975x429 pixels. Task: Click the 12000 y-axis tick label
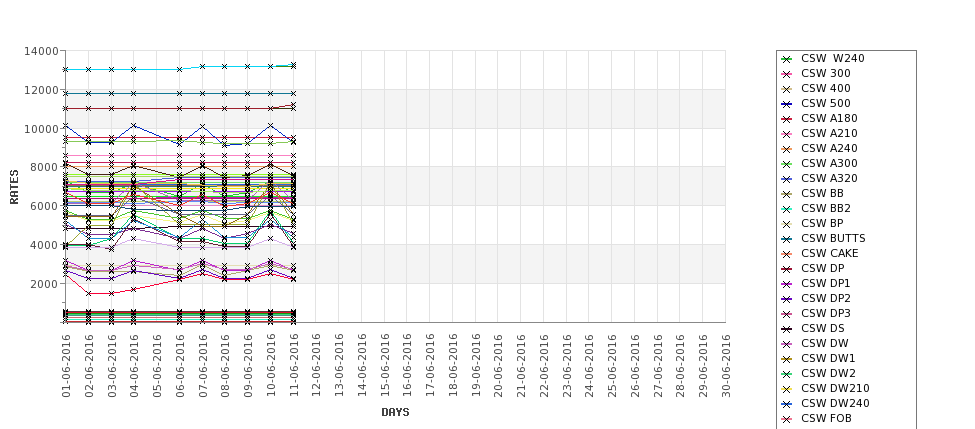(x=42, y=90)
